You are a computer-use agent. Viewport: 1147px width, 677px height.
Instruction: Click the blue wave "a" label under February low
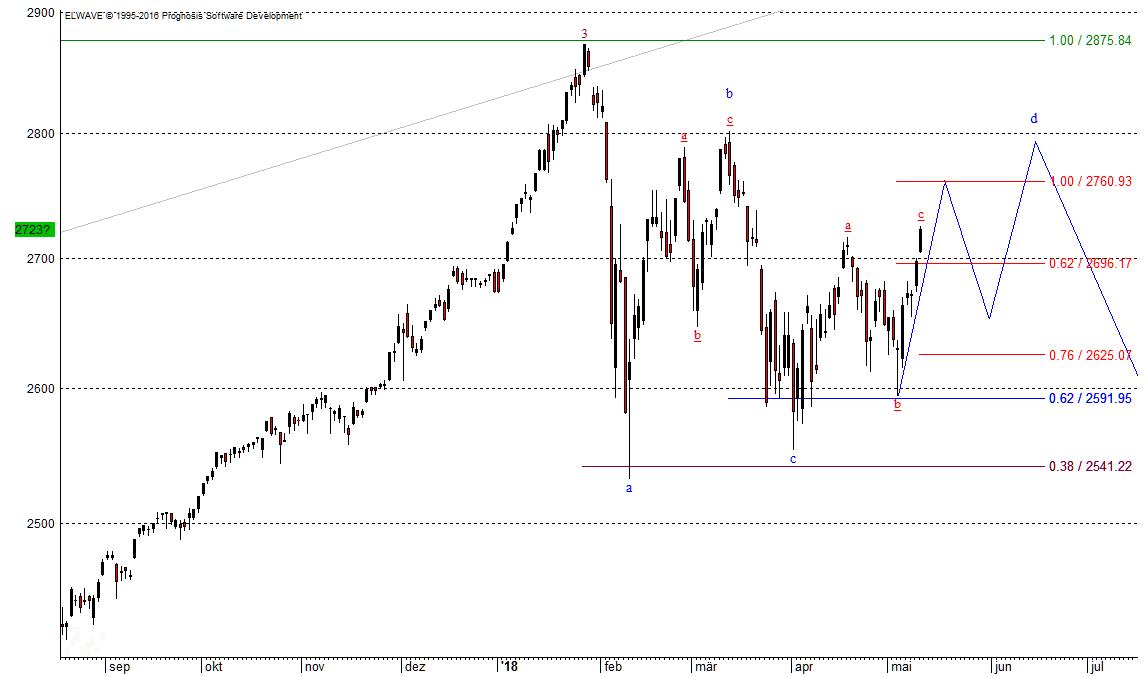629,487
